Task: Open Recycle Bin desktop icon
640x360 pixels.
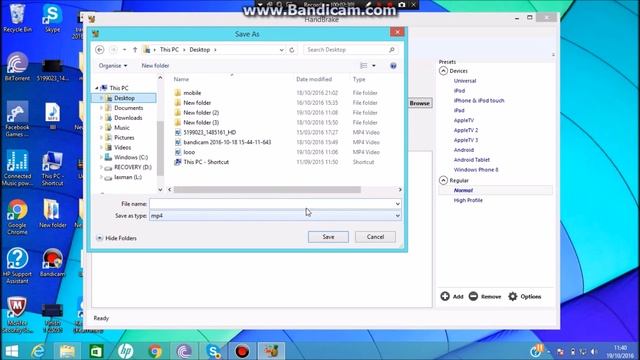Action: pyautogui.click(x=17, y=18)
